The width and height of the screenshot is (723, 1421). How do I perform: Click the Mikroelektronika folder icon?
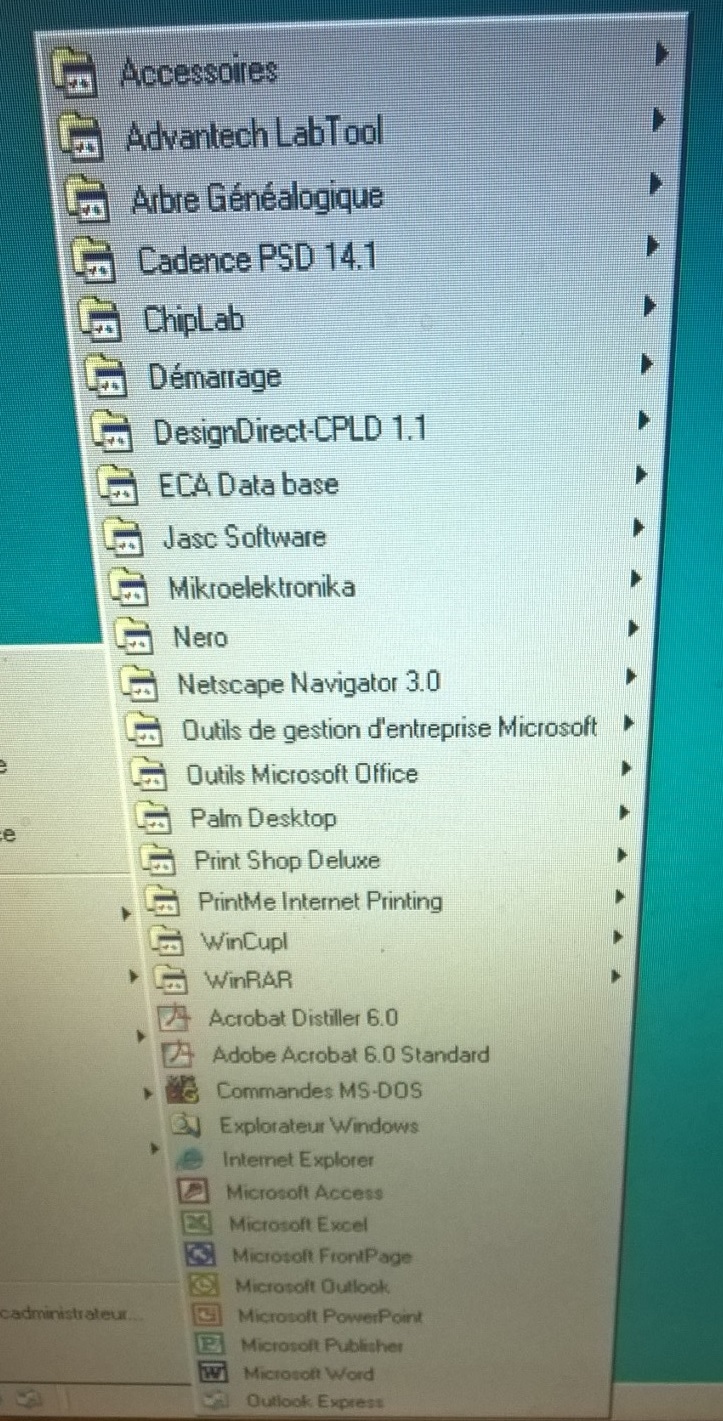(x=129, y=588)
